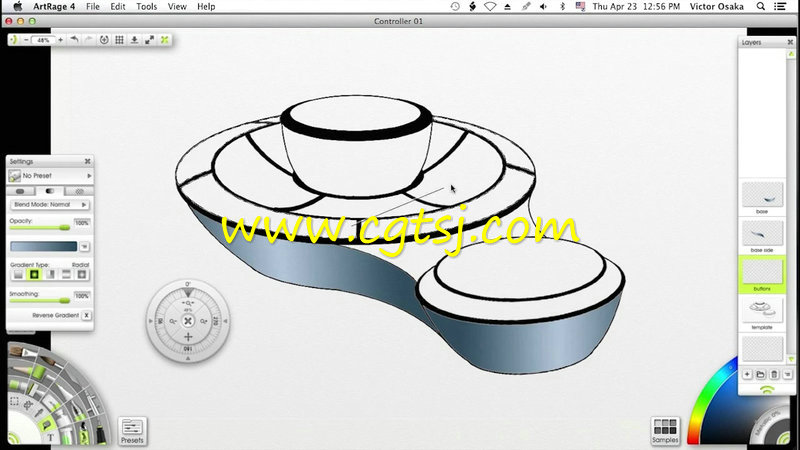Image resolution: width=800 pixels, height=450 pixels.
Task: Switch to the gradient fill mode tab
Action: [49, 191]
